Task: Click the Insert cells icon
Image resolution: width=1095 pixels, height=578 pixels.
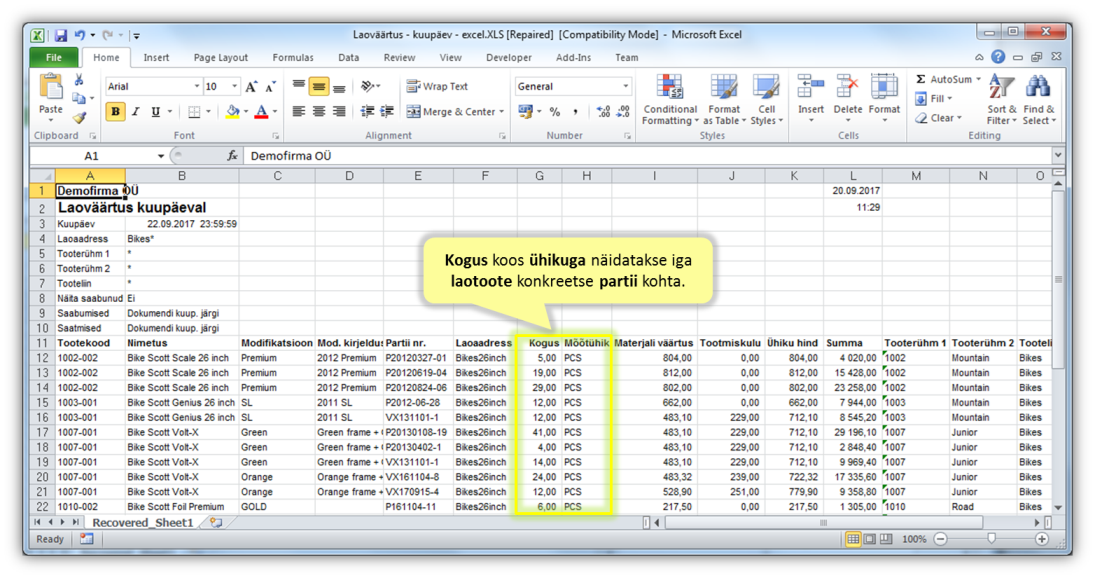Action: pos(811,88)
